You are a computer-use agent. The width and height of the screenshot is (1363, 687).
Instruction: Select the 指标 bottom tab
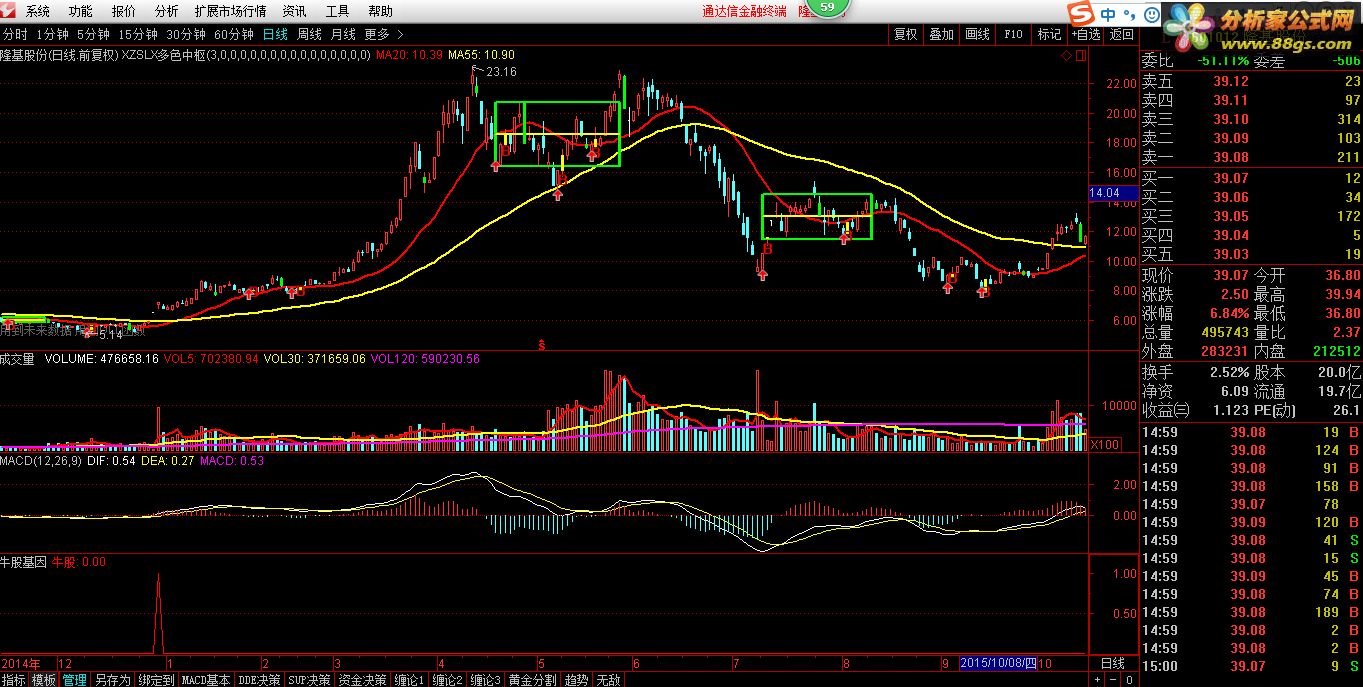point(14,680)
